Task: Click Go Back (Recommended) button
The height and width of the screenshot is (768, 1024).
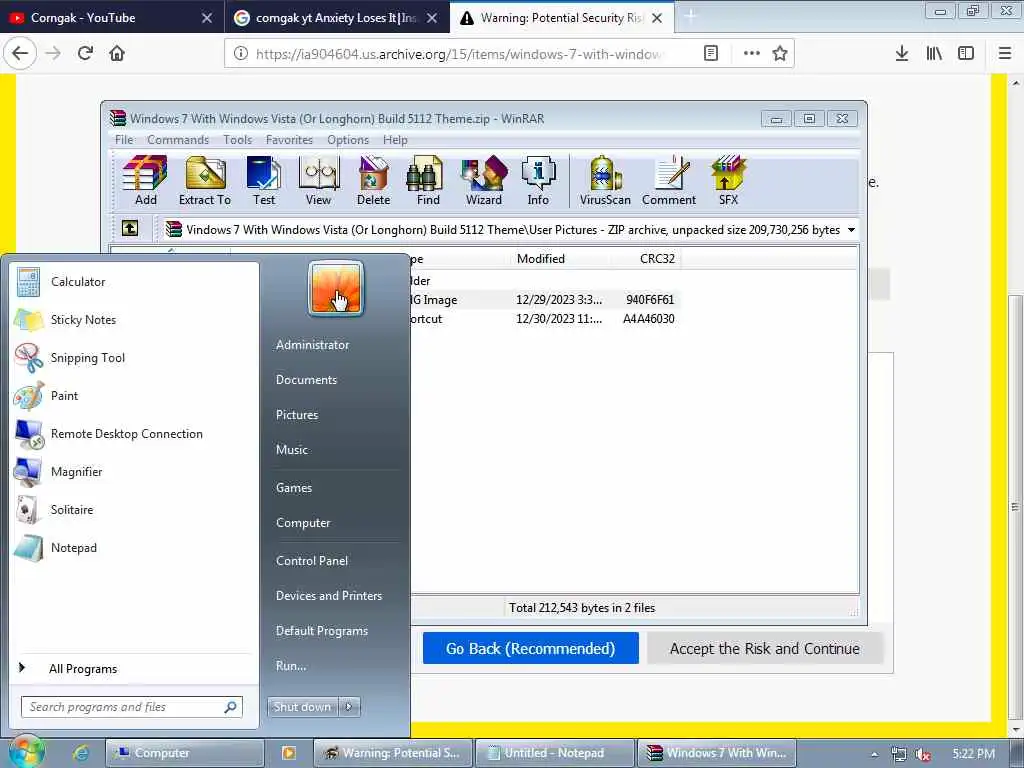Action: pyautogui.click(x=530, y=648)
